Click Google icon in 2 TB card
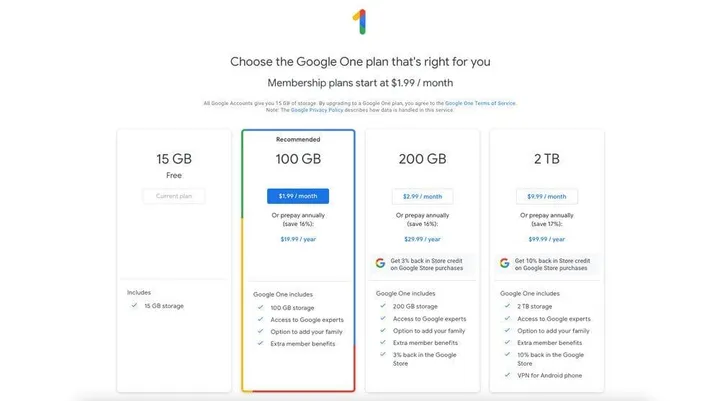The width and height of the screenshot is (720, 401). (x=505, y=263)
